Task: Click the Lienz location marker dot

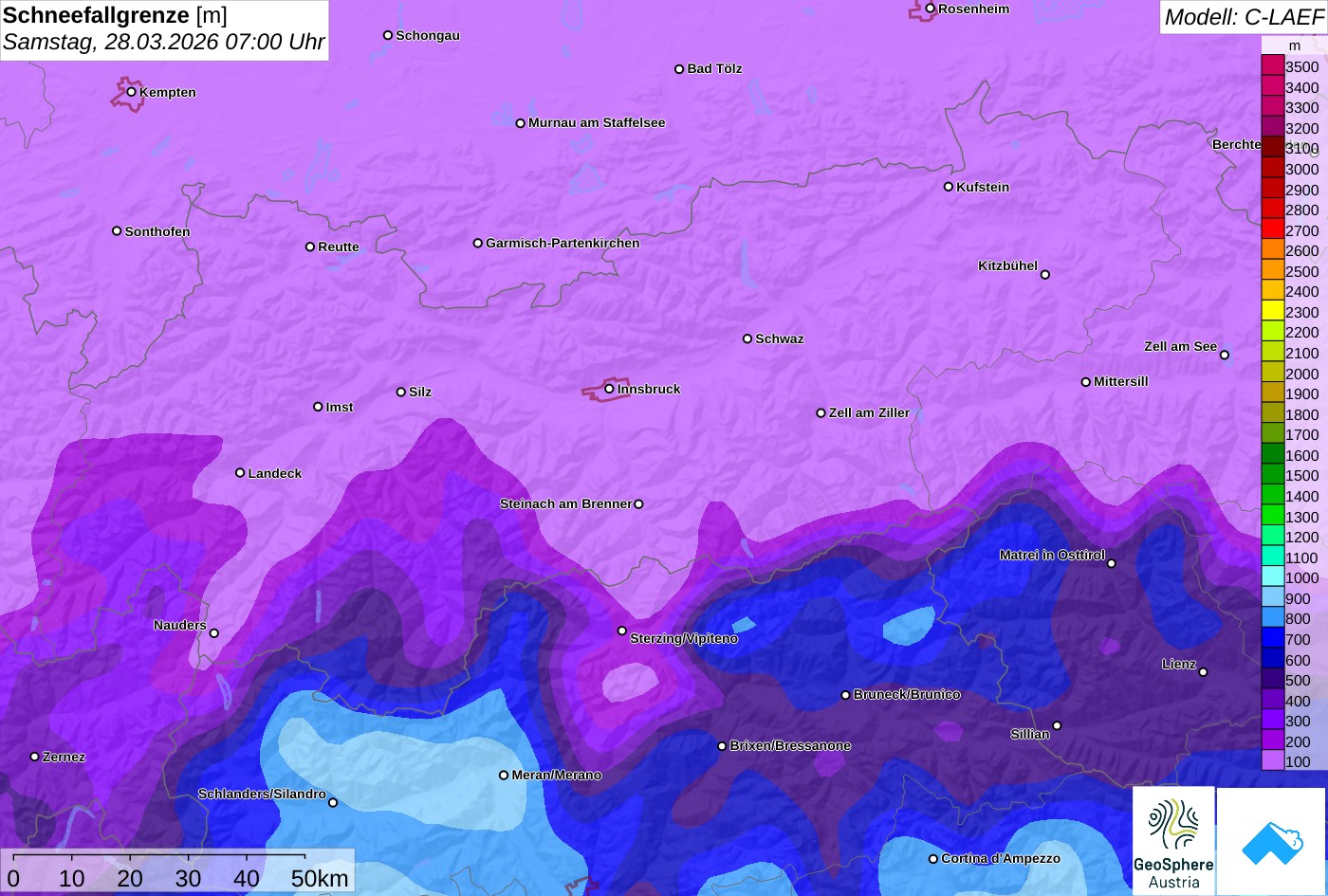Action: (x=1203, y=671)
